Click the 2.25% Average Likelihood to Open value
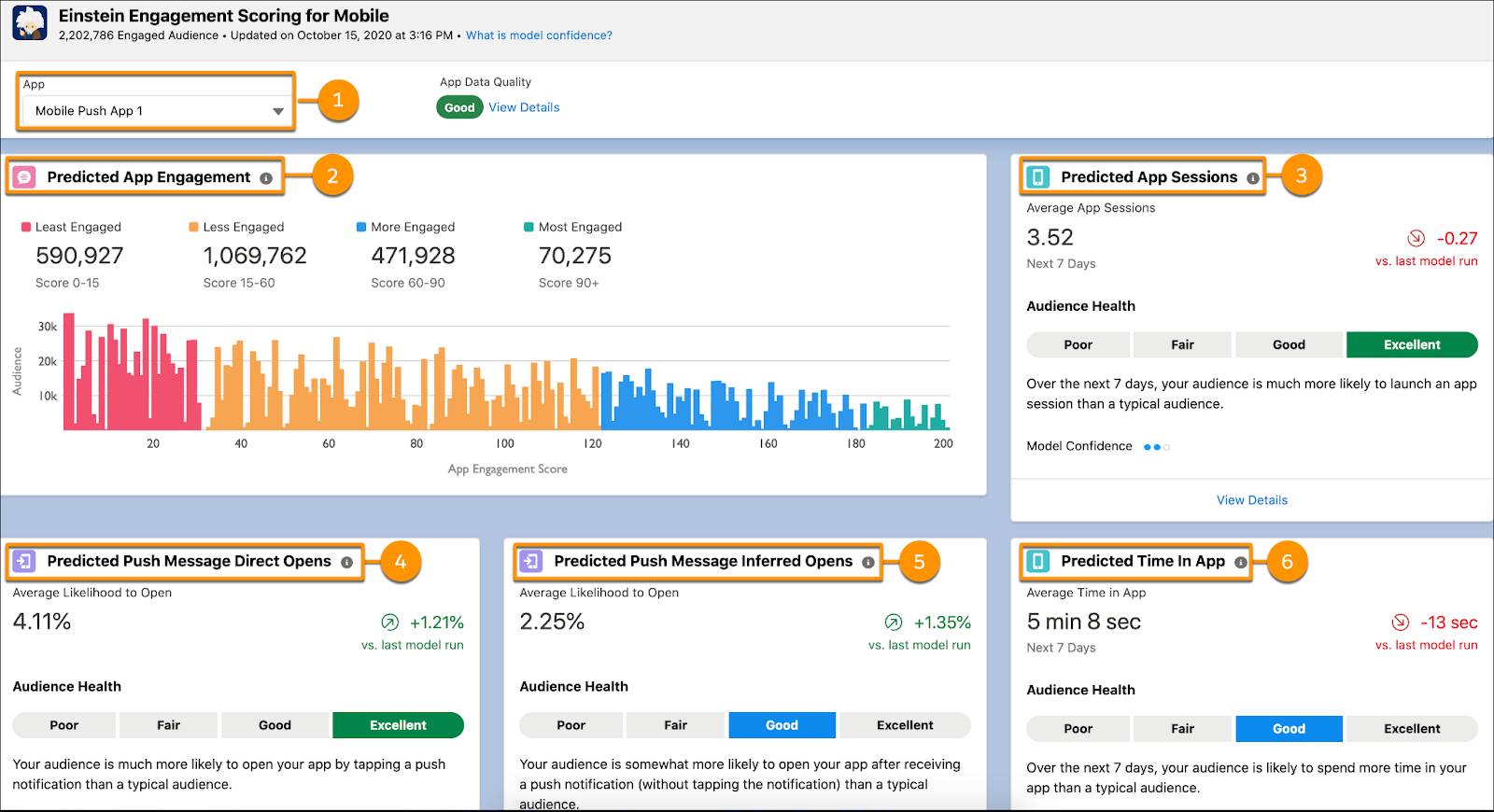Viewport: 1494px width, 812px height. pos(552,622)
